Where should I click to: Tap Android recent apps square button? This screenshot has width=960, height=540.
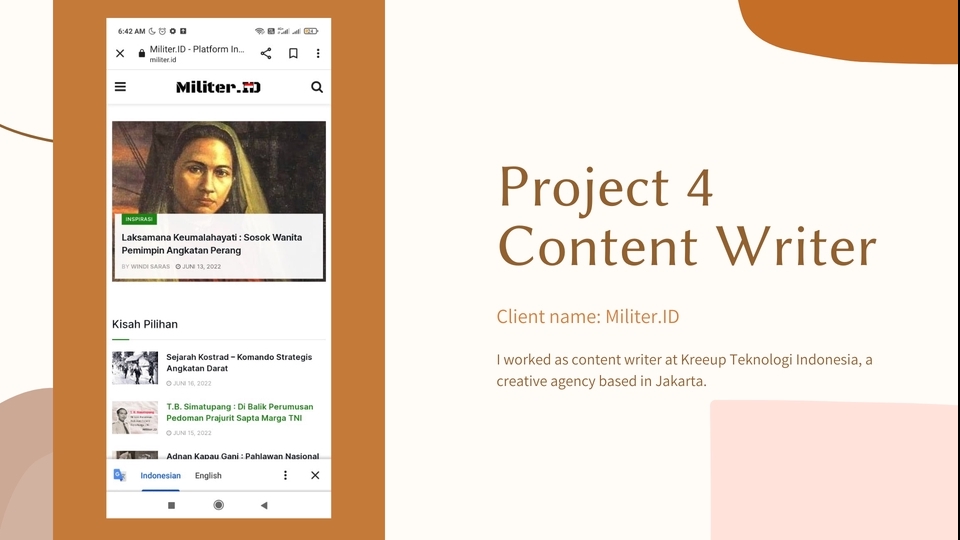click(x=171, y=505)
